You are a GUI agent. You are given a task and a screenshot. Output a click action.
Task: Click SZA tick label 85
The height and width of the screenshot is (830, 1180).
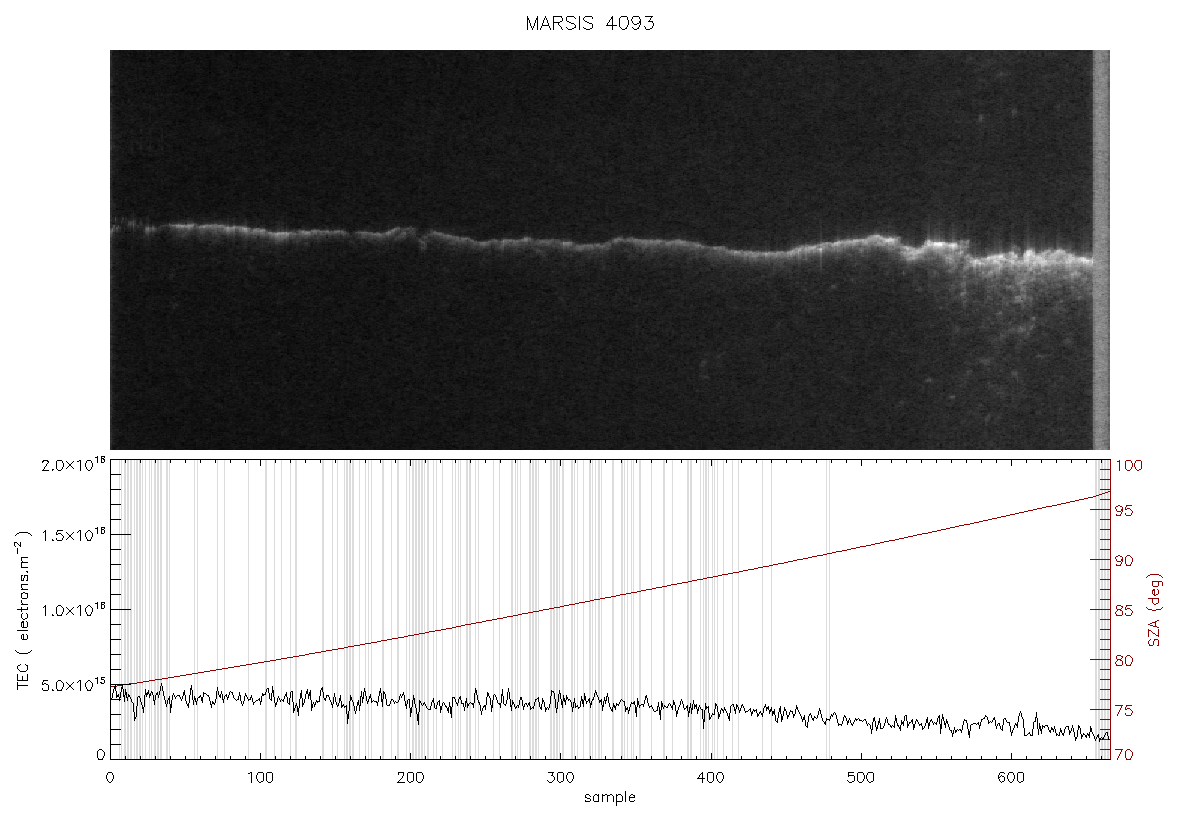pyautogui.click(x=1124, y=610)
